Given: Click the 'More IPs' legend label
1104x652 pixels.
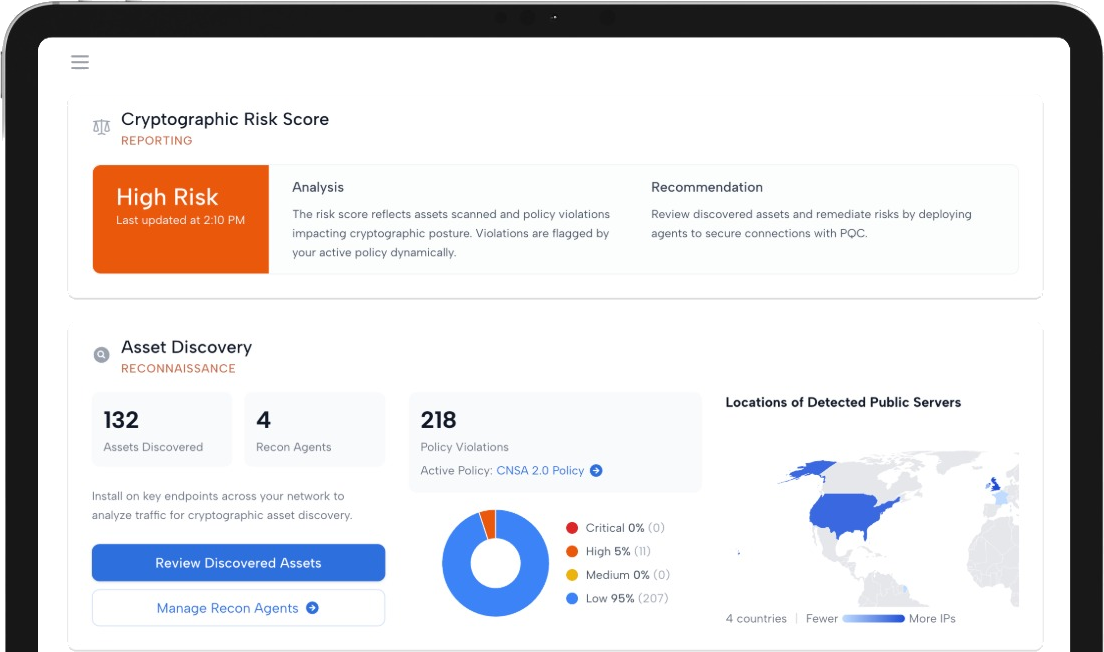Looking at the screenshot, I should 932,619.
